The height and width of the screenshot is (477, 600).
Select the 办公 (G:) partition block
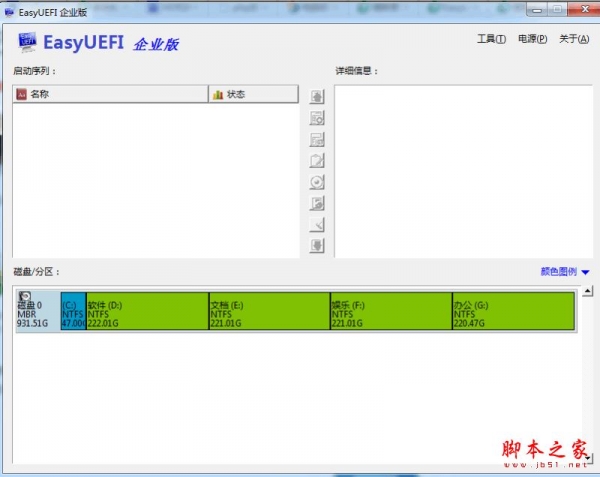pyautogui.click(x=514, y=311)
